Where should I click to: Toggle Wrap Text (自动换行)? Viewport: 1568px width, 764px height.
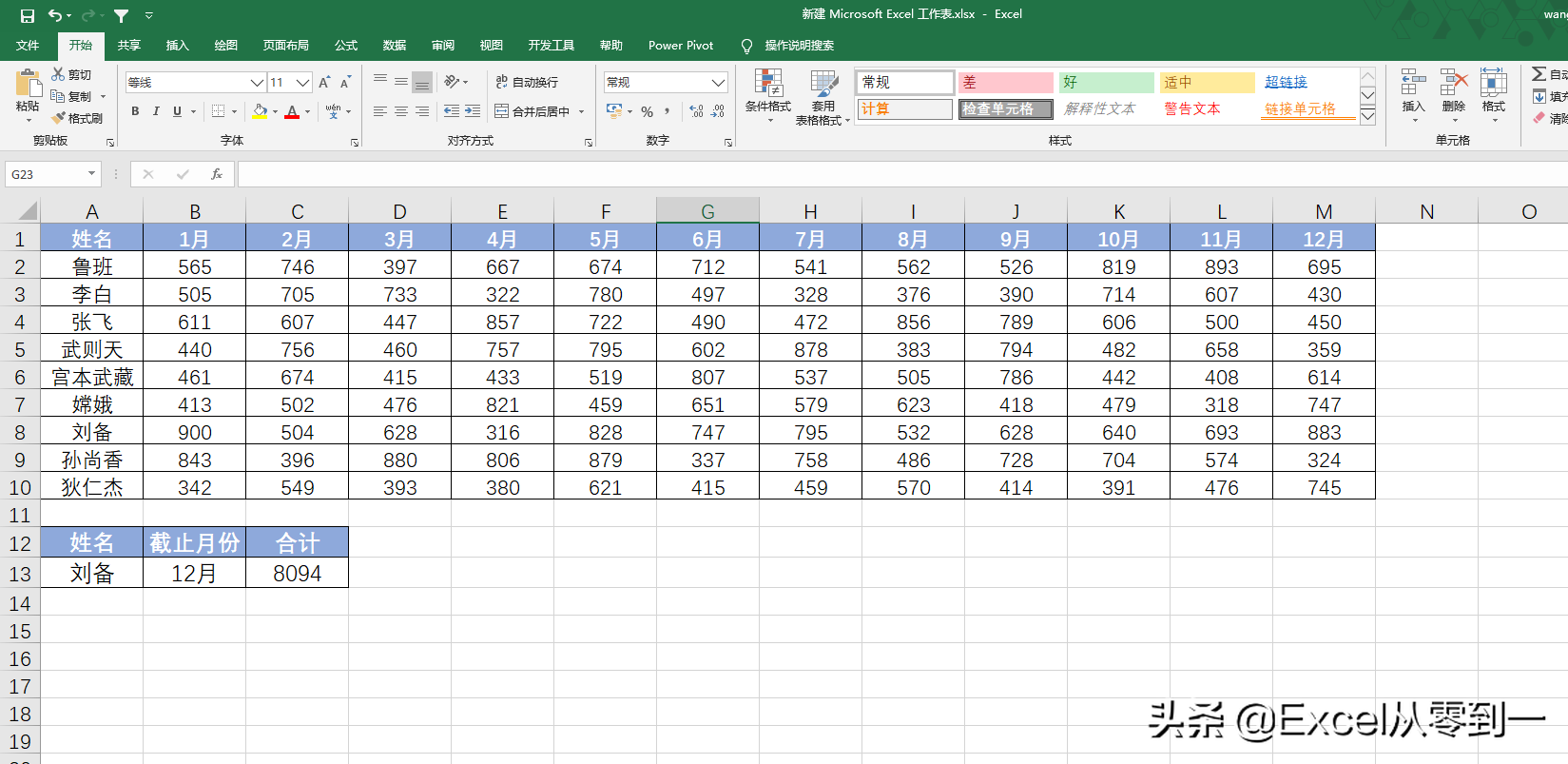pos(527,82)
